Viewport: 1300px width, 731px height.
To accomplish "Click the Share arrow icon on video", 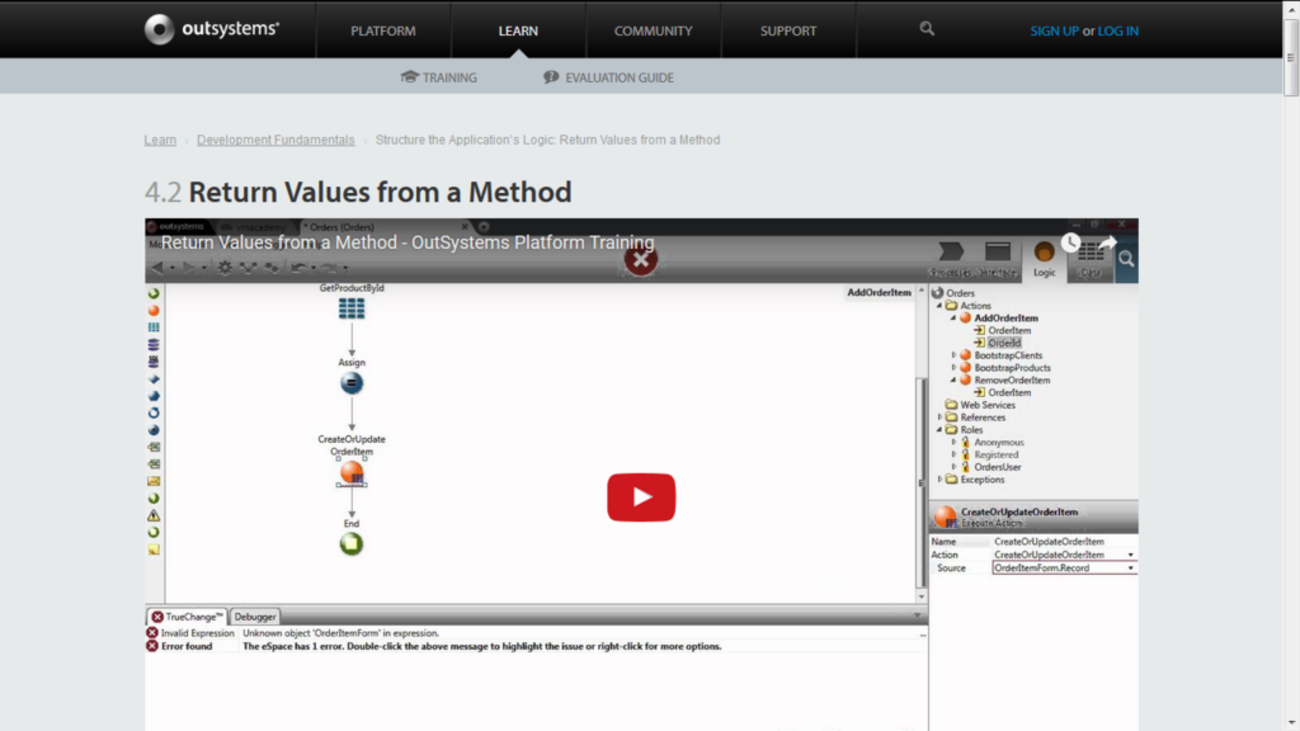I will [x=1107, y=243].
